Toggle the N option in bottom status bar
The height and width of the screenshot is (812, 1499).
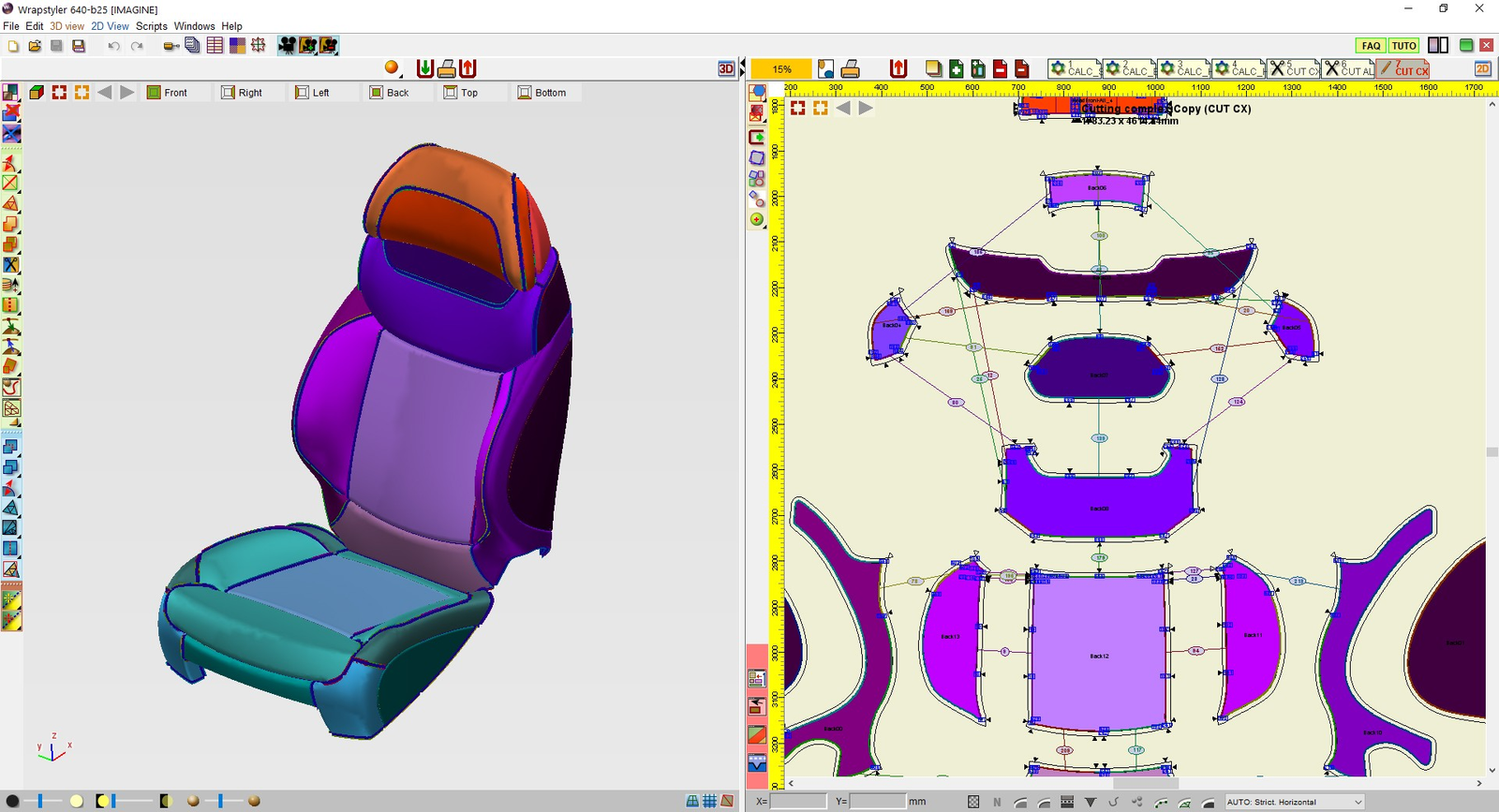point(997,802)
